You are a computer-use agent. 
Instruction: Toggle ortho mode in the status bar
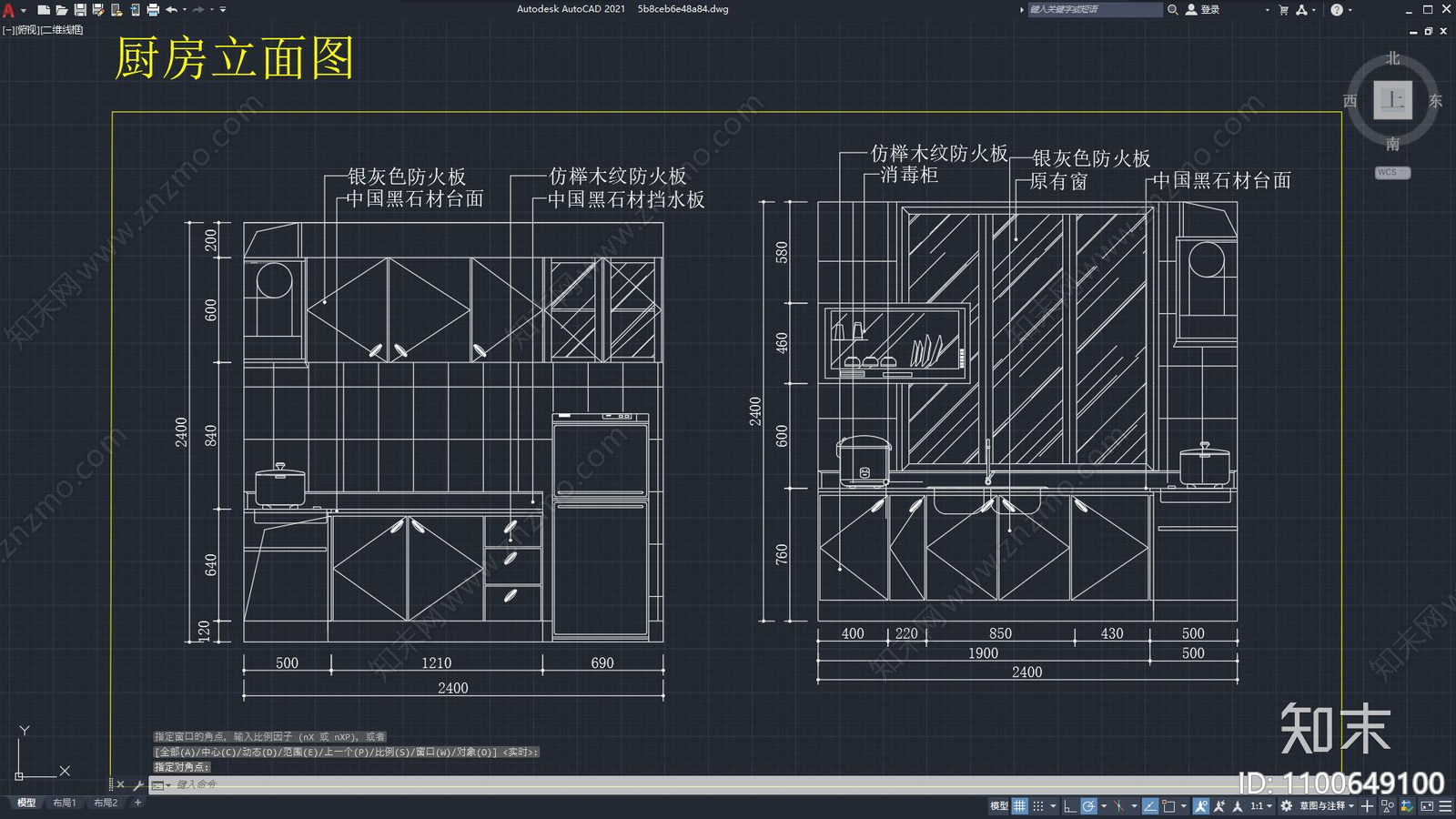click(x=1070, y=805)
